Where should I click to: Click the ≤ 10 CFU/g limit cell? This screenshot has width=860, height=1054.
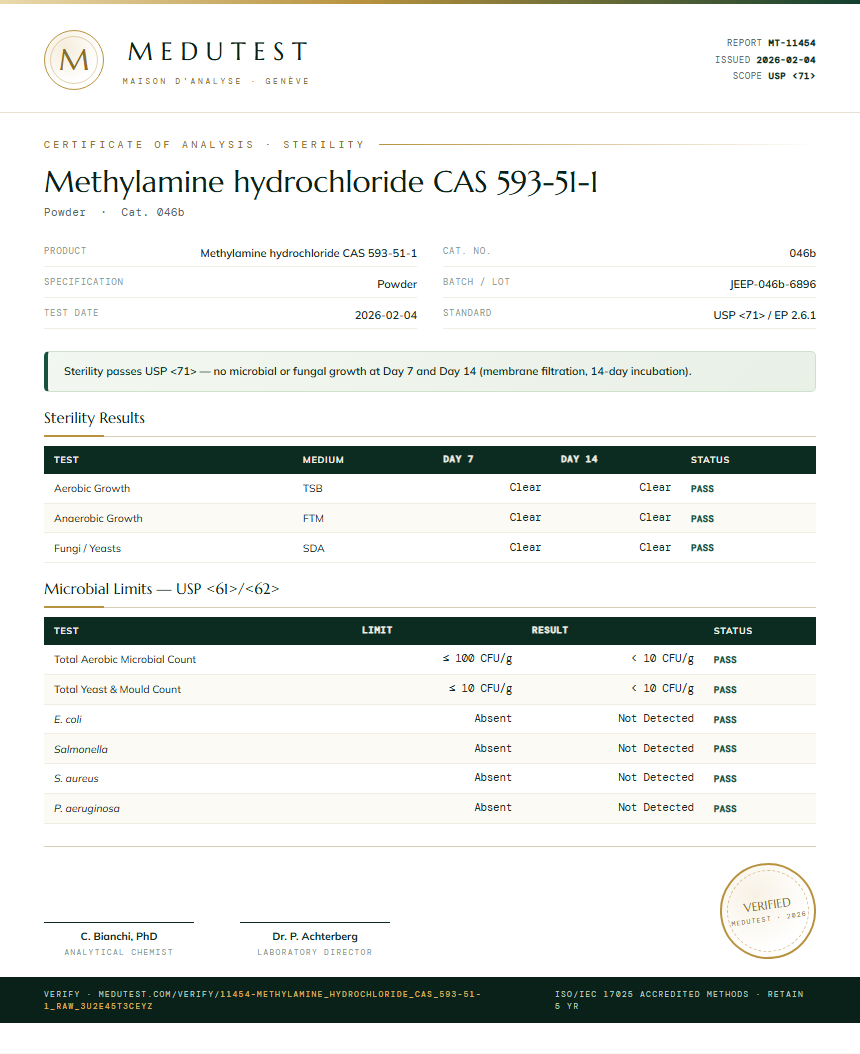click(x=481, y=688)
